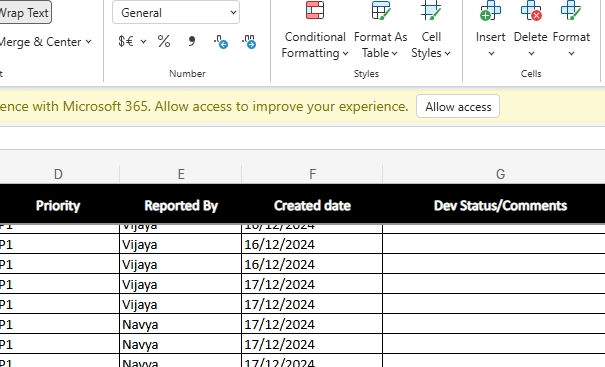Select column D header
This screenshot has width=605, height=367.
click(x=59, y=174)
